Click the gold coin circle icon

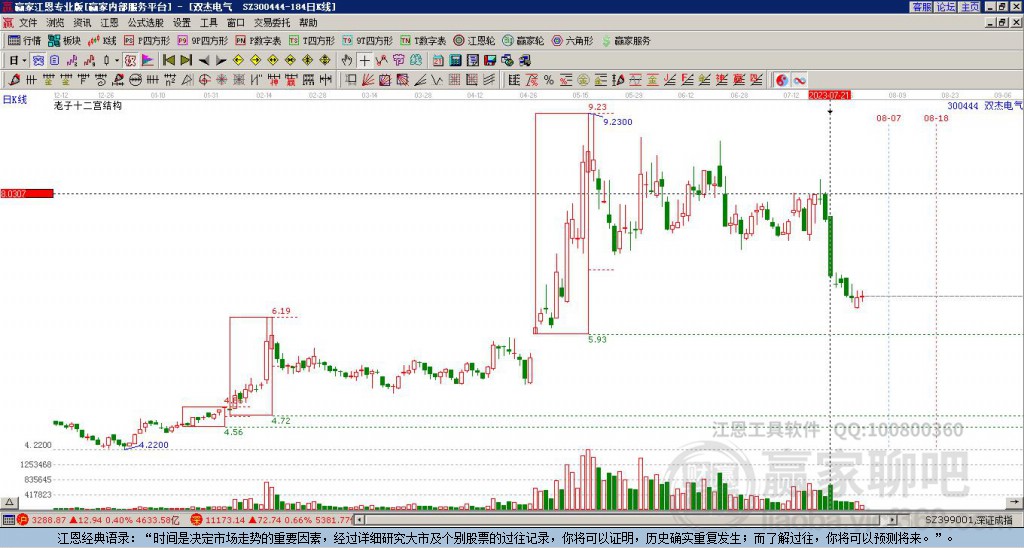pyautogui.click(x=583, y=80)
